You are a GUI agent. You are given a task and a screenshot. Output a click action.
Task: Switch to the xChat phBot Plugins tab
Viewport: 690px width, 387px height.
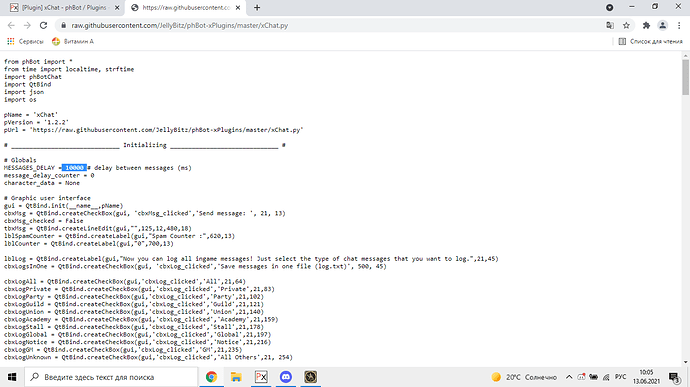pos(65,7)
